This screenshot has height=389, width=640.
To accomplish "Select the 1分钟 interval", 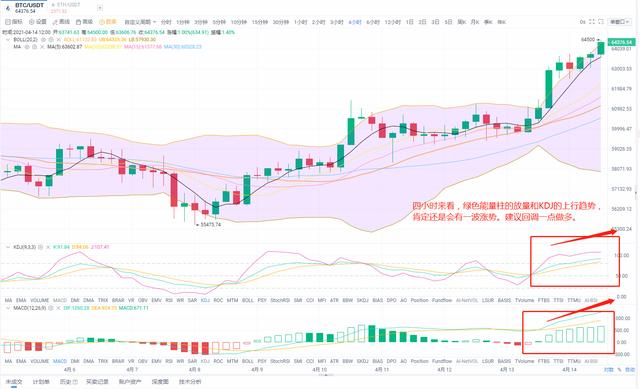I will (182, 22).
